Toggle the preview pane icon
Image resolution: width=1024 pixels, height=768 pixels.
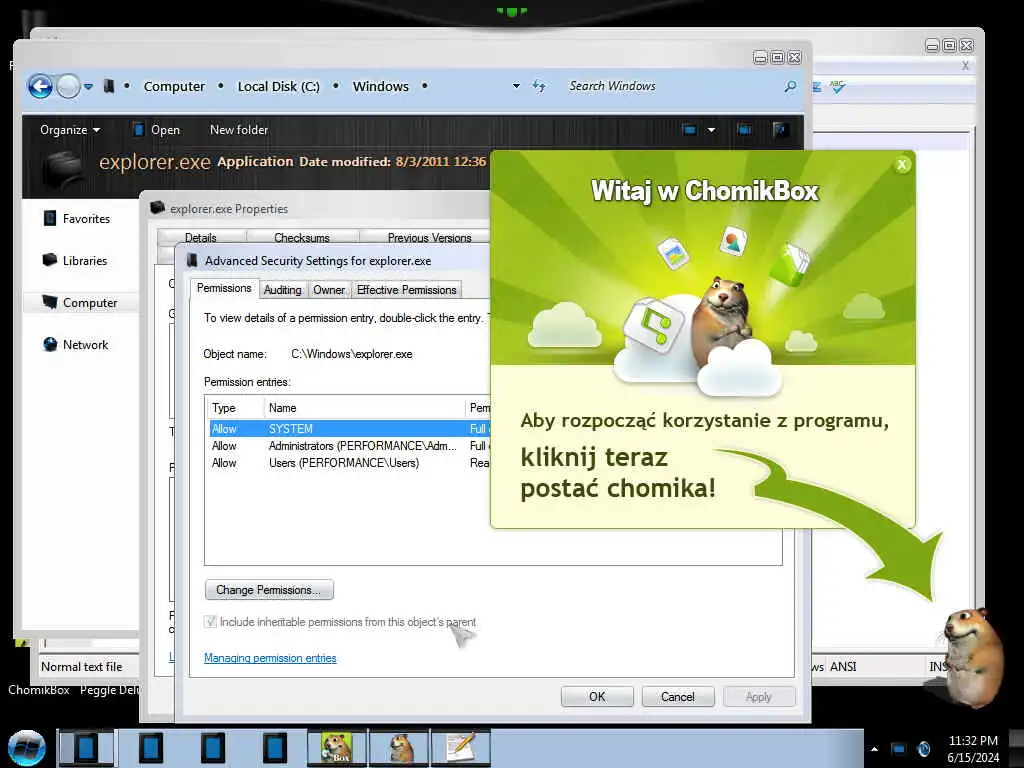pos(744,129)
